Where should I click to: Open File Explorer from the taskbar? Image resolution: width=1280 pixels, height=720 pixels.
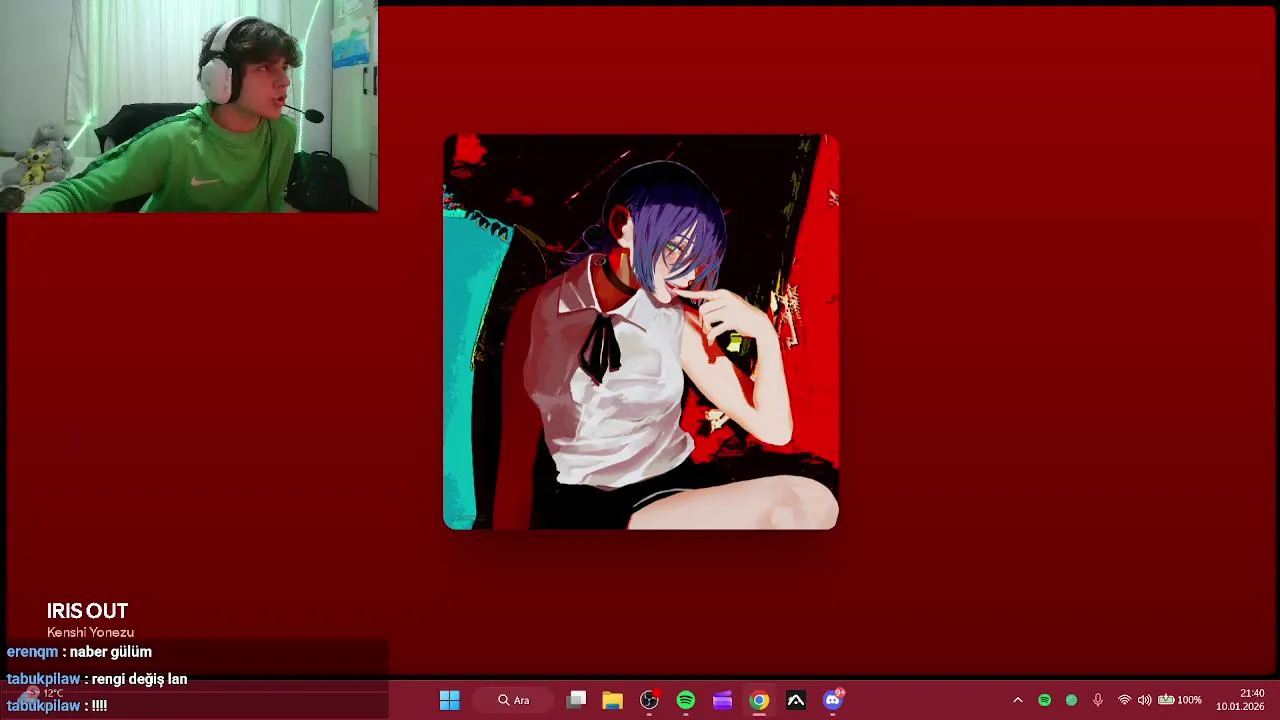[612, 700]
